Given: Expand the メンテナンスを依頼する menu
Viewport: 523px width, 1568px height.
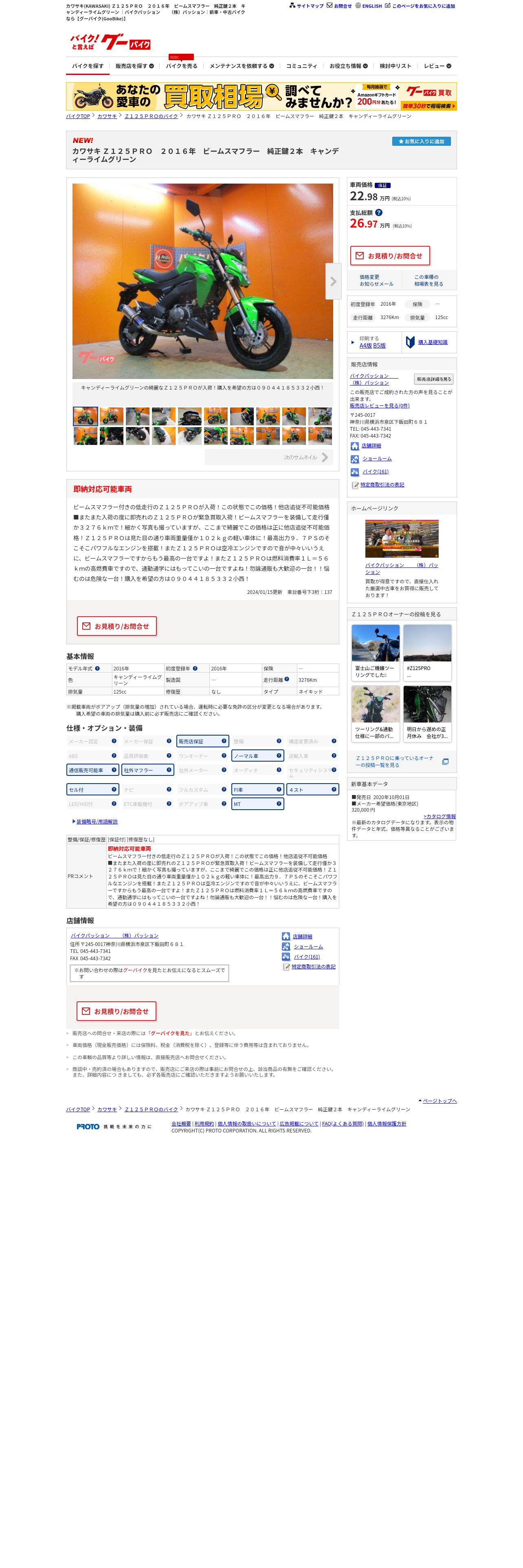Looking at the screenshot, I should pos(242,66).
